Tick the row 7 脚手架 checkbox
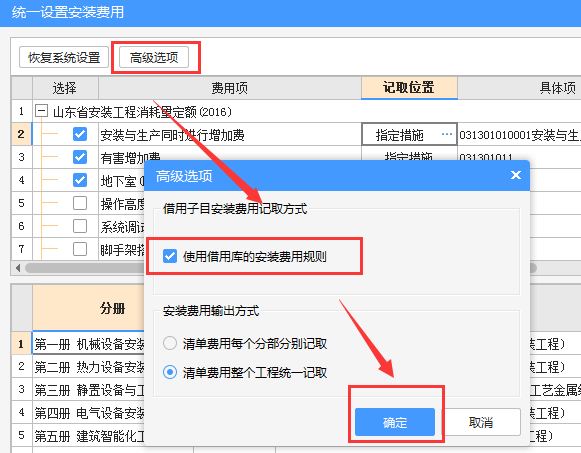Viewport: 581px width, 453px height. (x=80, y=249)
